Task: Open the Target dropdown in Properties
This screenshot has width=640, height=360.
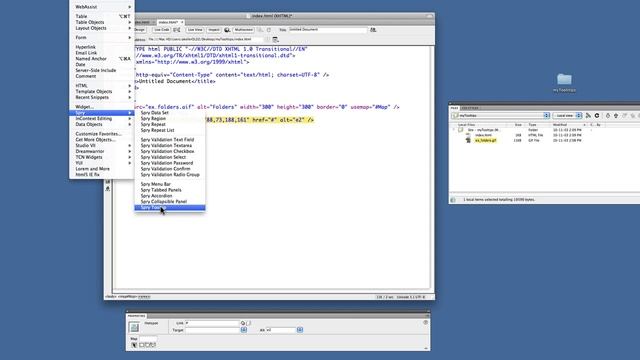Action: [x=244, y=330]
